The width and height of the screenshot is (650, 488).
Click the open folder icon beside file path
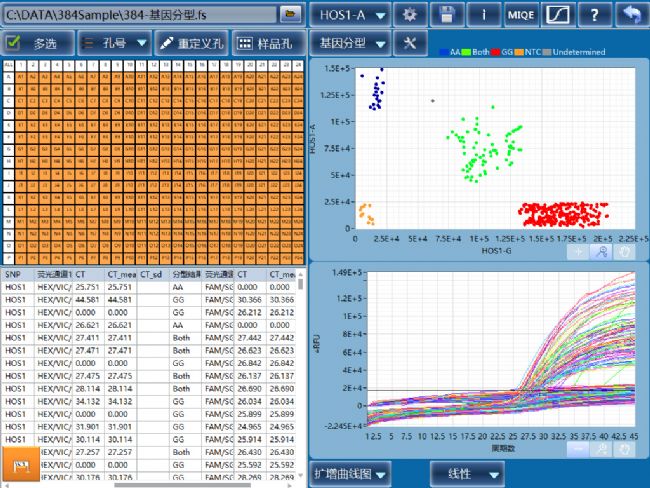coord(291,15)
